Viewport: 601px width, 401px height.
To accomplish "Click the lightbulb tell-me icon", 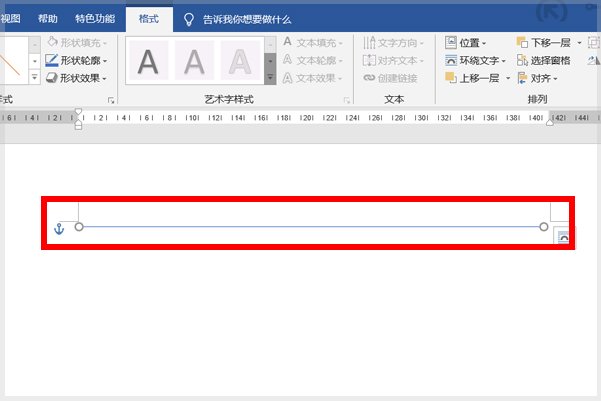I will [x=189, y=20].
